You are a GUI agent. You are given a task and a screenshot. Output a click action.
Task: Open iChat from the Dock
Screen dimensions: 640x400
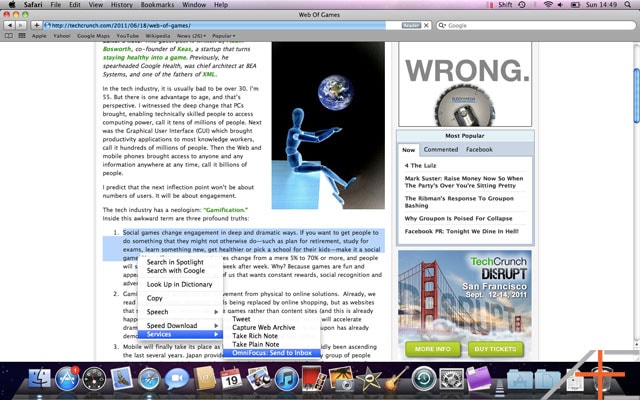tap(177, 379)
